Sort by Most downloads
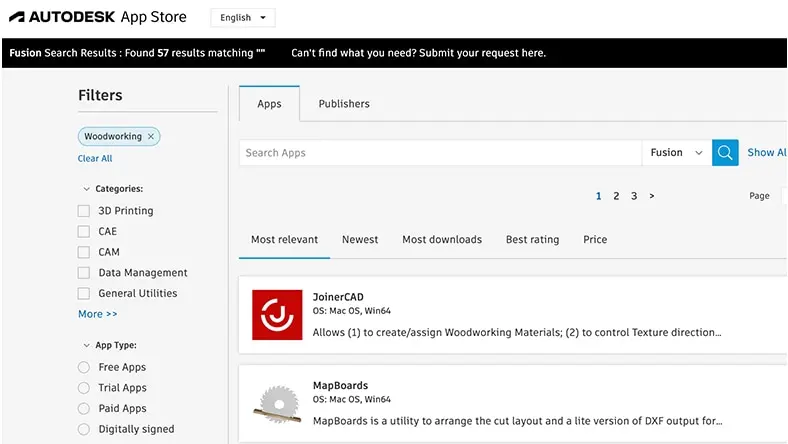 pos(442,240)
